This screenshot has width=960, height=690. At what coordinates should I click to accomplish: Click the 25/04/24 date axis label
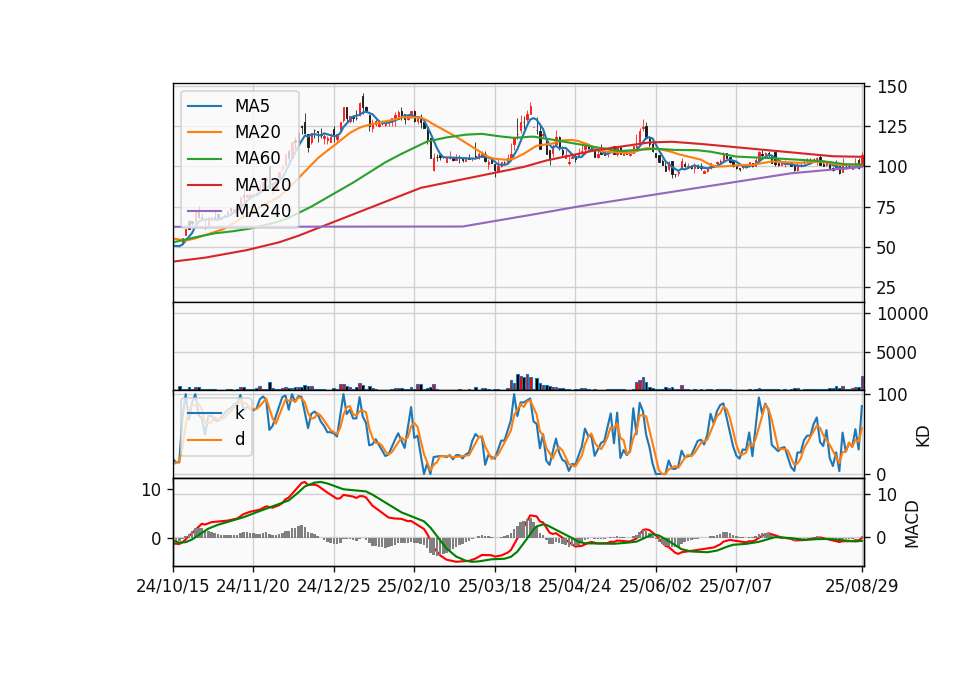pyautogui.click(x=574, y=586)
